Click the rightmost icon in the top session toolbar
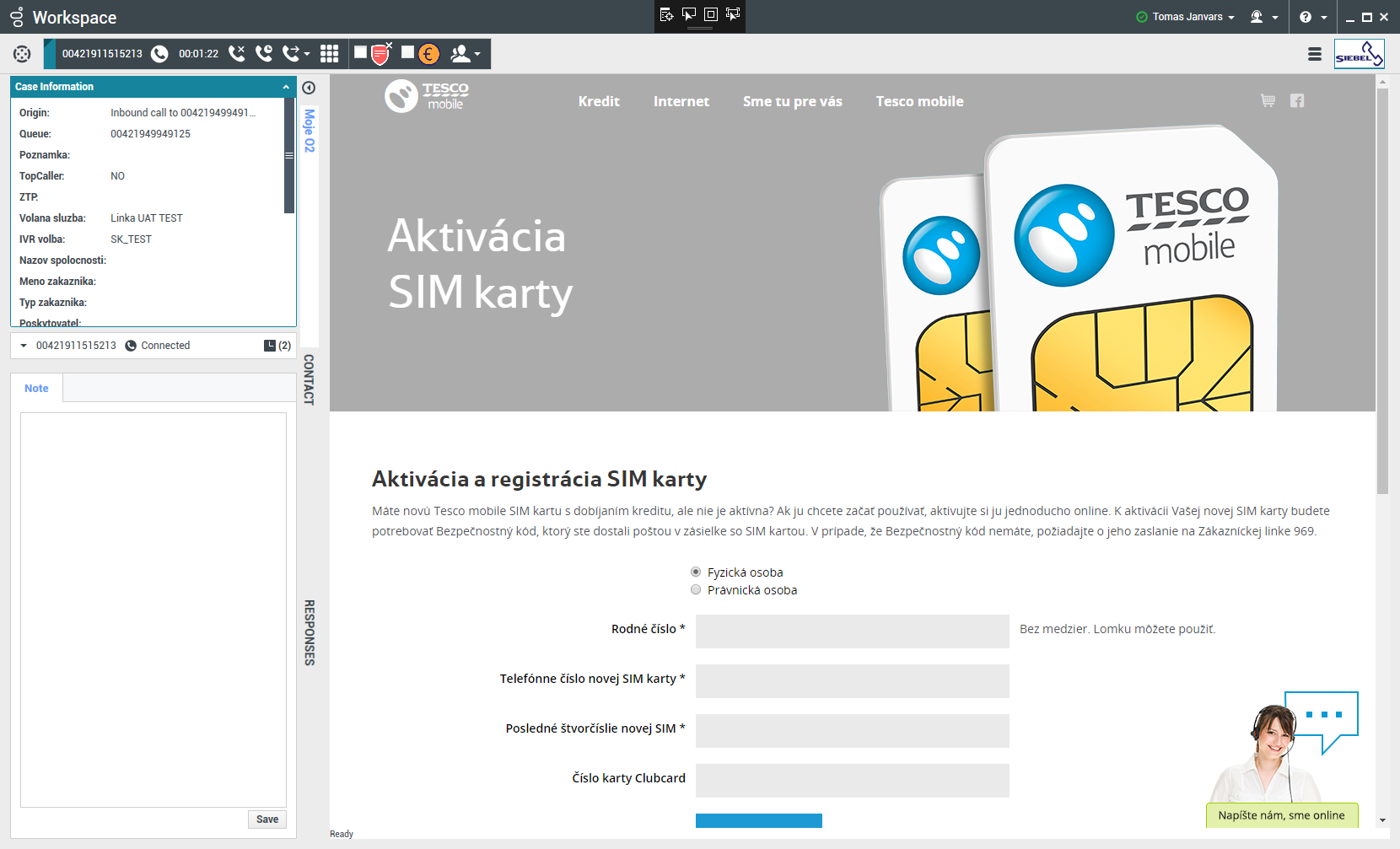This screenshot has width=1400, height=849. click(733, 14)
